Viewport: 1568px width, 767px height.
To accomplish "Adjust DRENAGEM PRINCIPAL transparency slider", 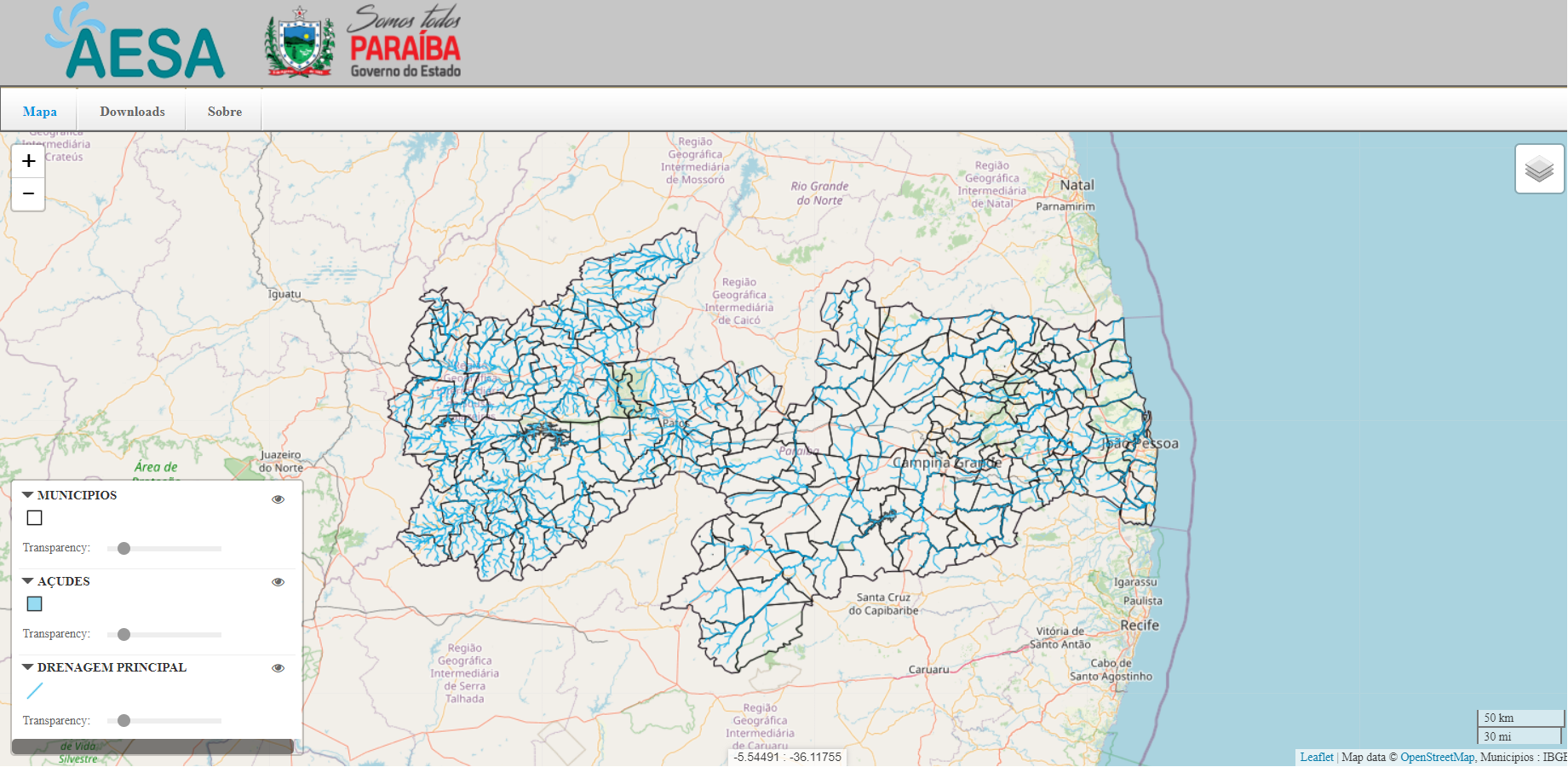I will pos(164,720).
